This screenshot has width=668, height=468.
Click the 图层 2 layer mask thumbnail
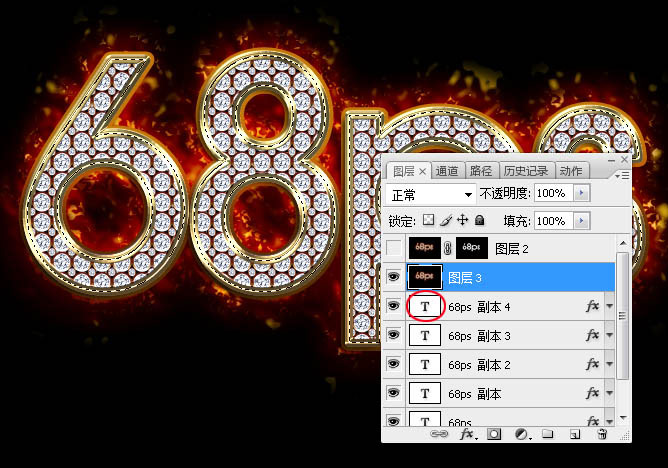472,247
